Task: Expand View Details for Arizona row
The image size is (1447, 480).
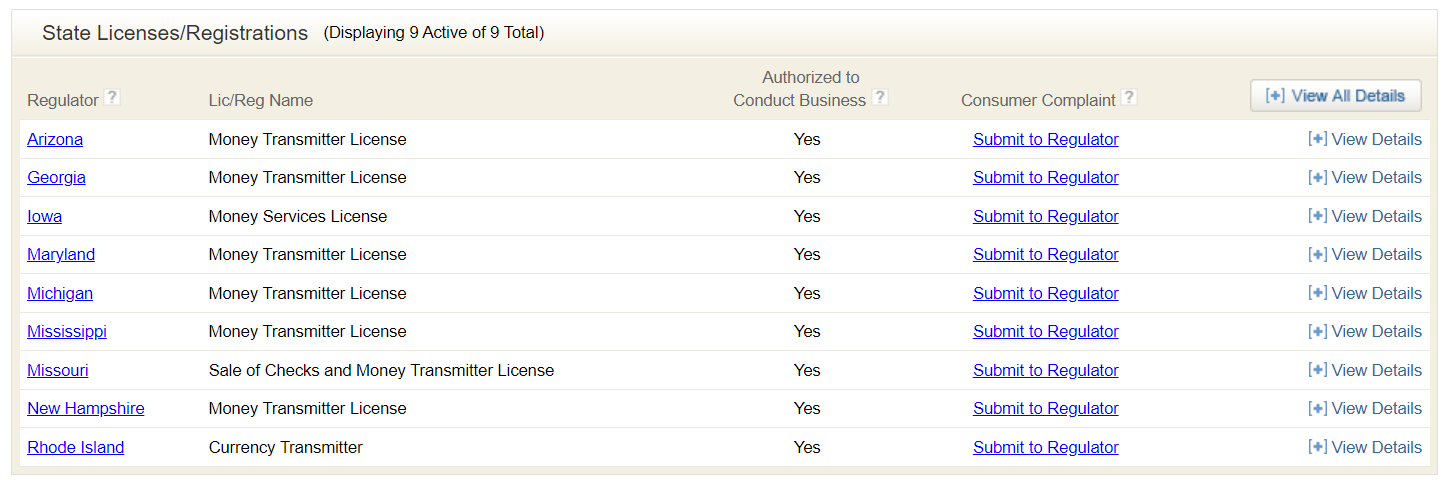Action: [x=1364, y=139]
